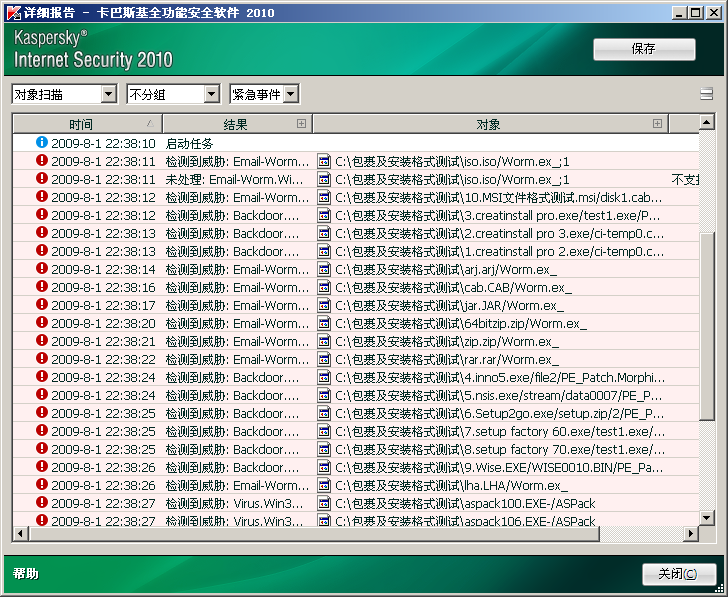The width and height of the screenshot is (728, 597).
Task: Click file icon beside jar.JAR/Worm.ex_ path
Action: [x=324, y=305]
